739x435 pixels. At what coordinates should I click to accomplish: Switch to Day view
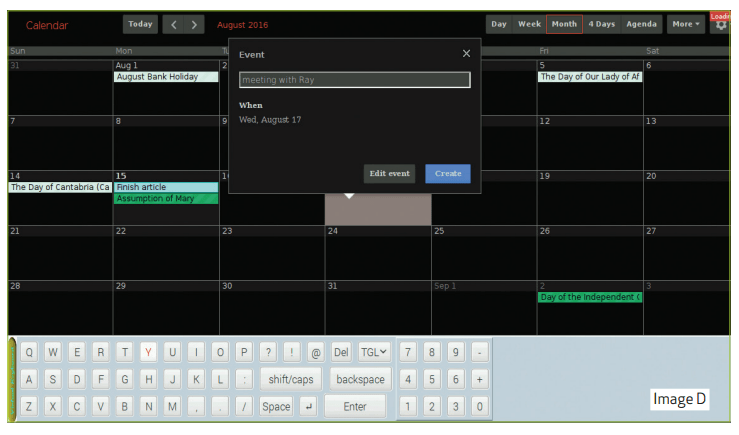click(x=499, y=24)
